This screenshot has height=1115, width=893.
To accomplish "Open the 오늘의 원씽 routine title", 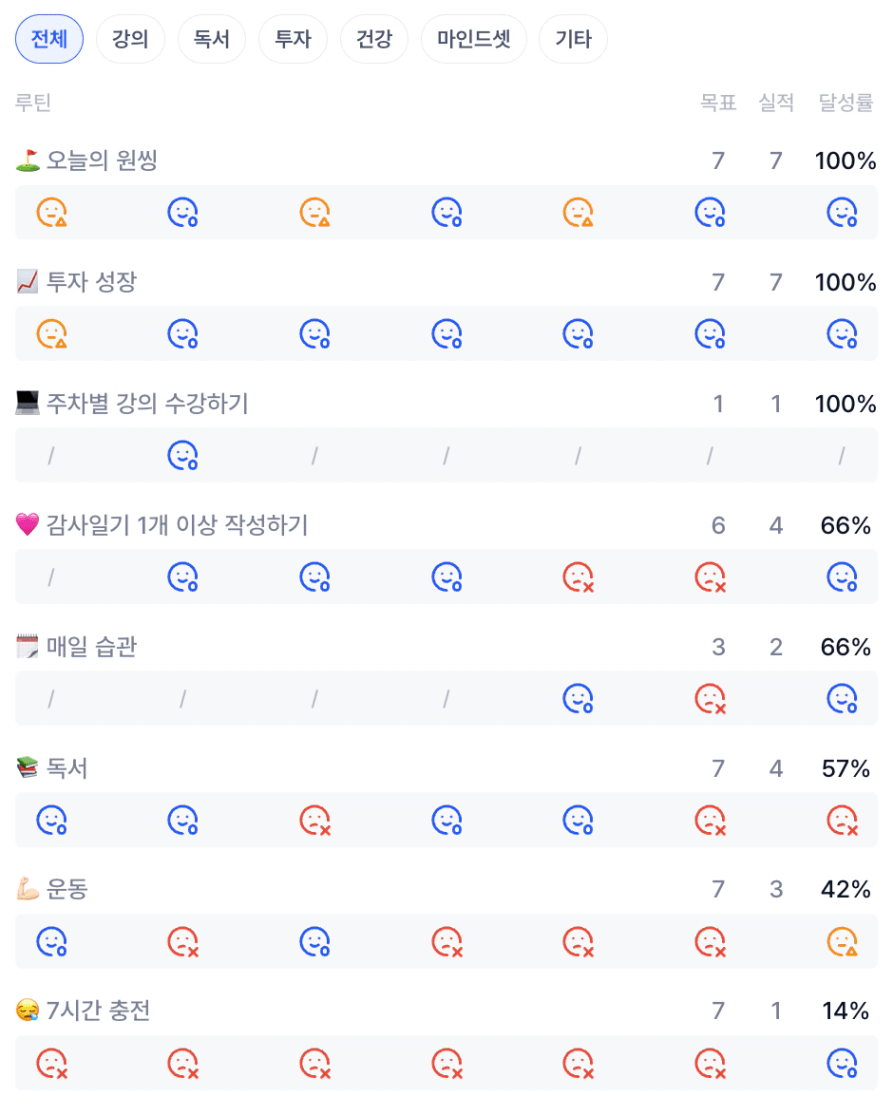I will (x=102, y=160).
